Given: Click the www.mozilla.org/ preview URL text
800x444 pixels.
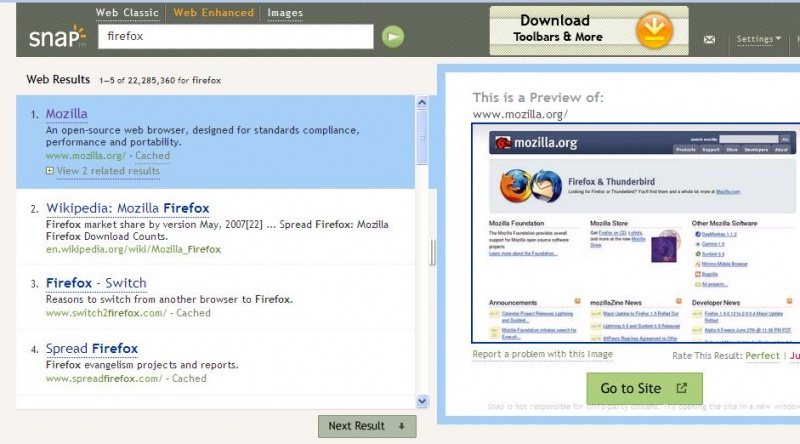Looking at the screenshot, I should coord(520,114).
